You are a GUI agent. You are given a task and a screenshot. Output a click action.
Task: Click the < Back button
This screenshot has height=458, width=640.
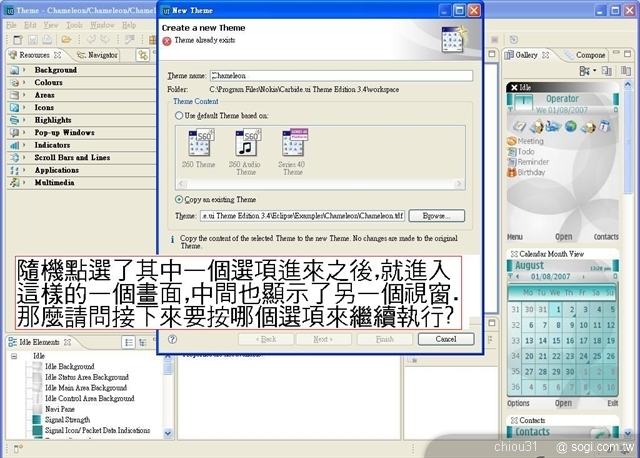pos(266,339)
